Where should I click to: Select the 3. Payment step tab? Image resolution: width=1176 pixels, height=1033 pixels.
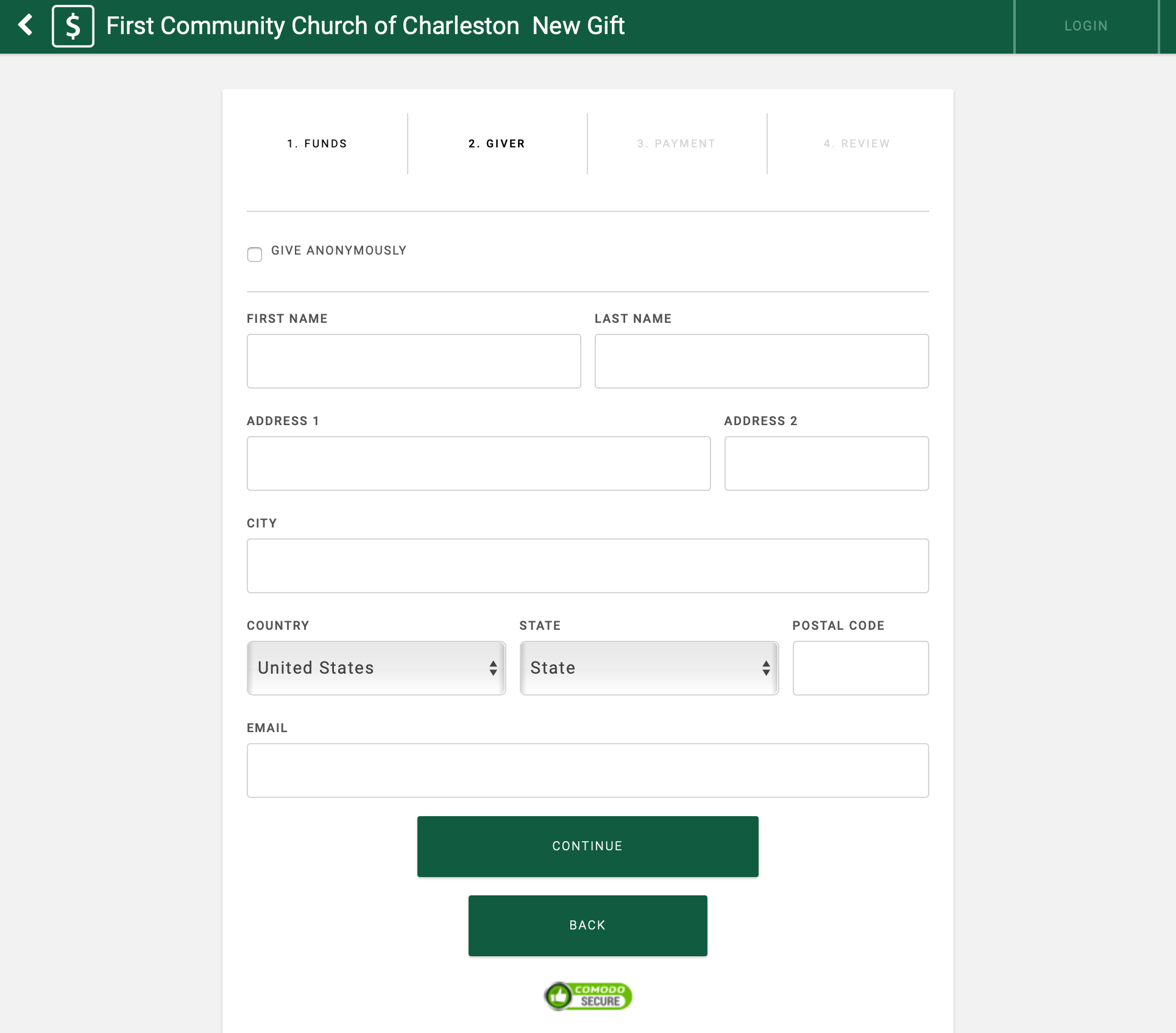click(x=676, y=144)
